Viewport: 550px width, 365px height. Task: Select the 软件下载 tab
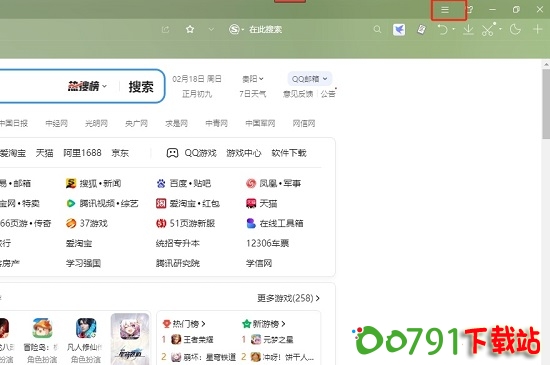click(x=289, y=153)
